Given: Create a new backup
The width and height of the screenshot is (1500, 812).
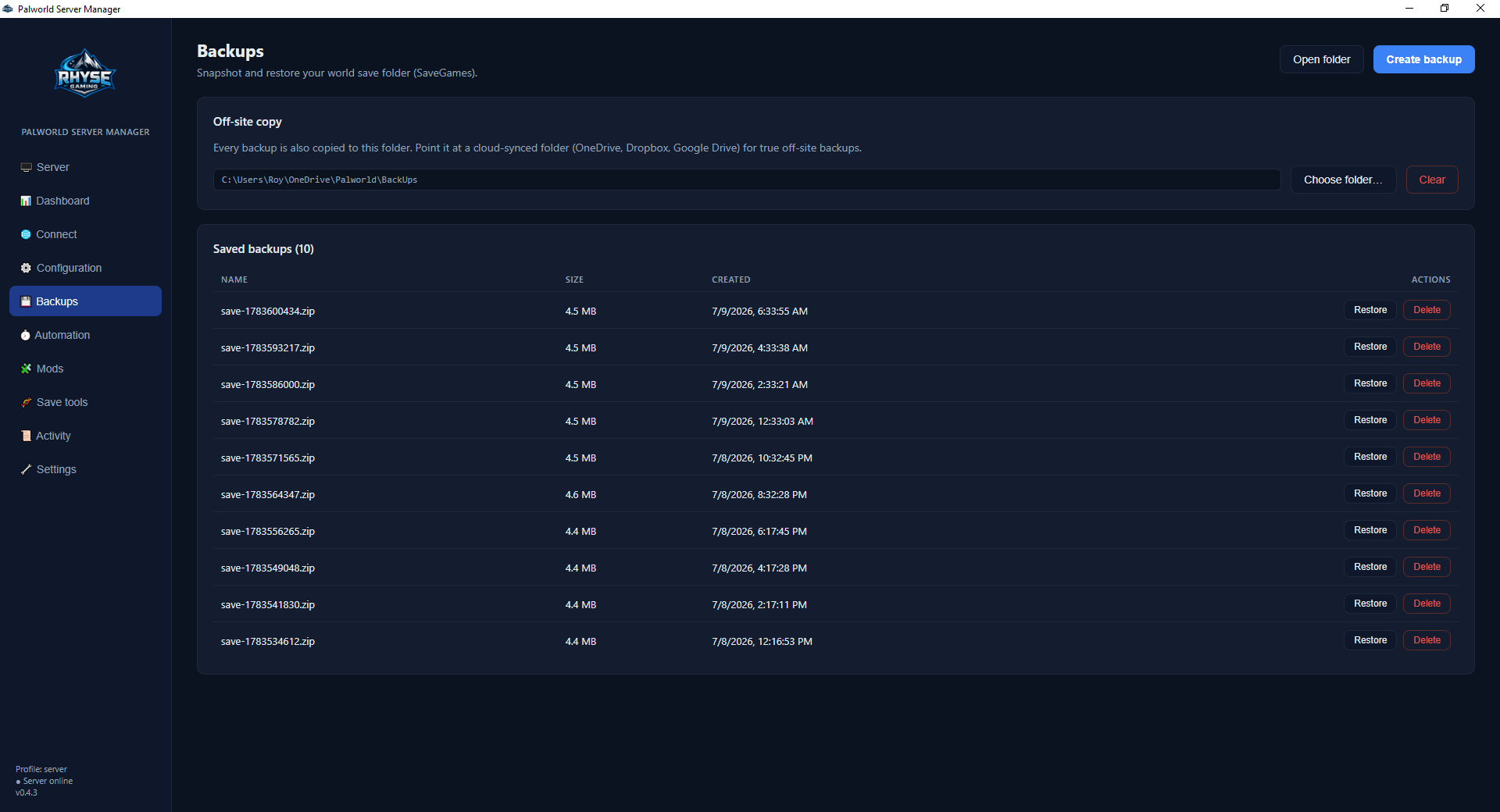Looking at the screenshot, I should pos(1423,59).
